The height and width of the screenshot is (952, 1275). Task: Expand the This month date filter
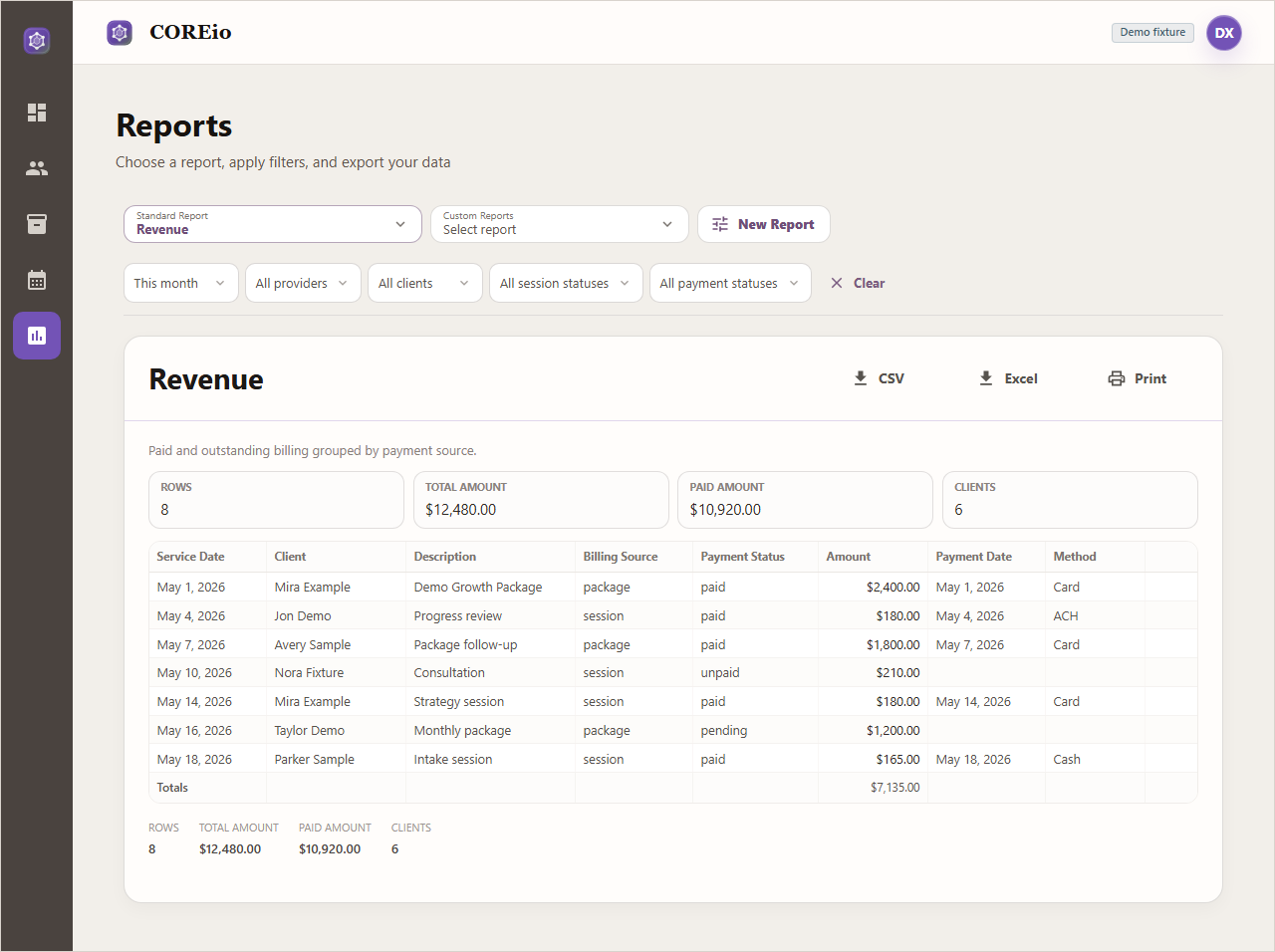pyautogui.click(x=181, y=283)
